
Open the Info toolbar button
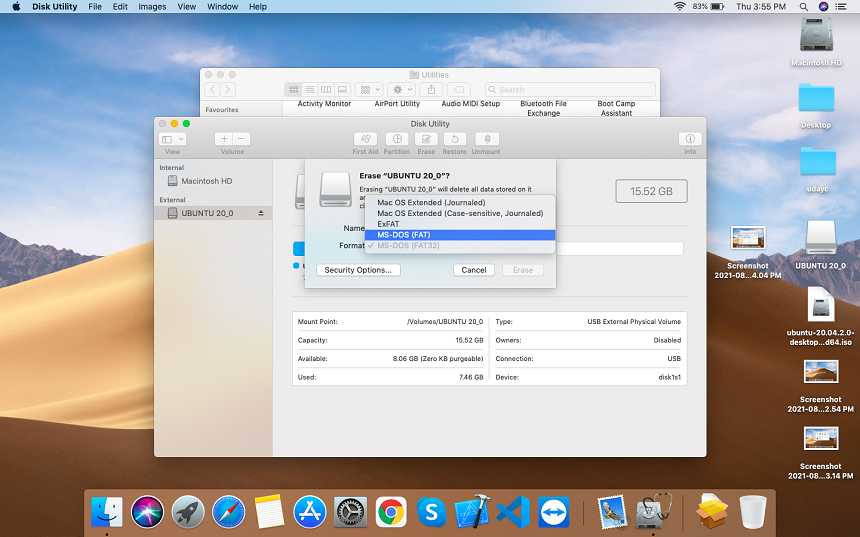[x=690, y=139]
